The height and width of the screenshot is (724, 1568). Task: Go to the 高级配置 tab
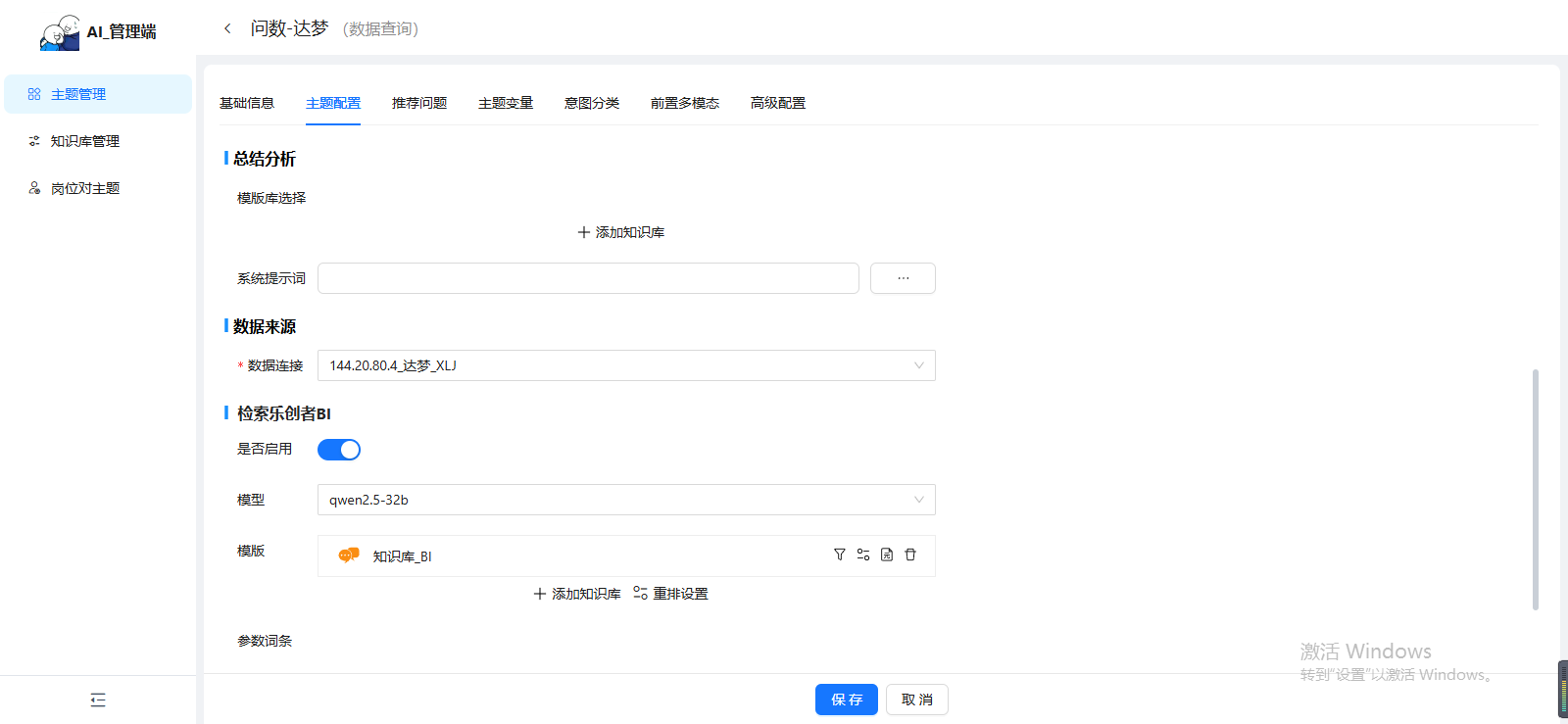pos(778,103)
